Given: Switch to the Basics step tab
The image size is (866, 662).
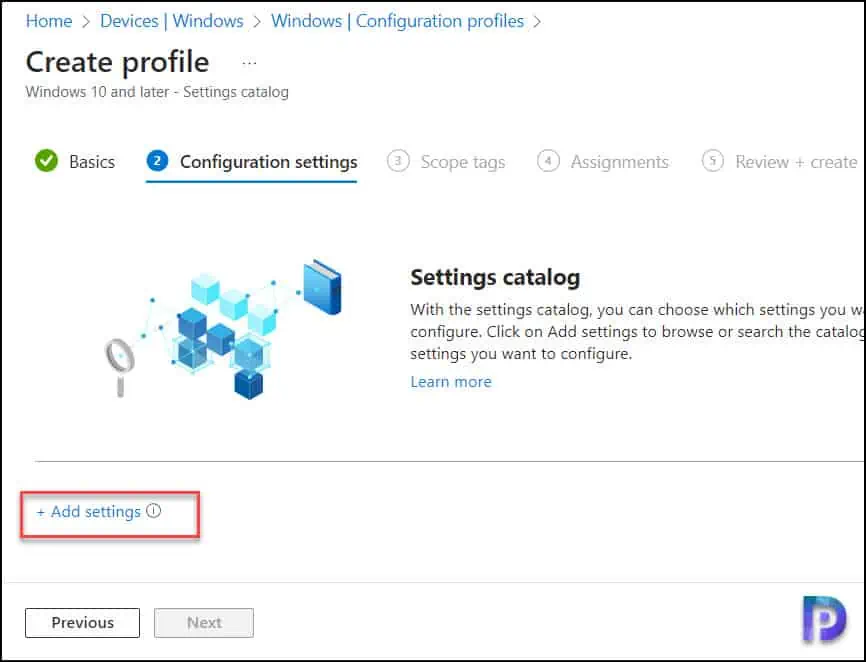Looking at the screenshot, I should pos(75,162).
